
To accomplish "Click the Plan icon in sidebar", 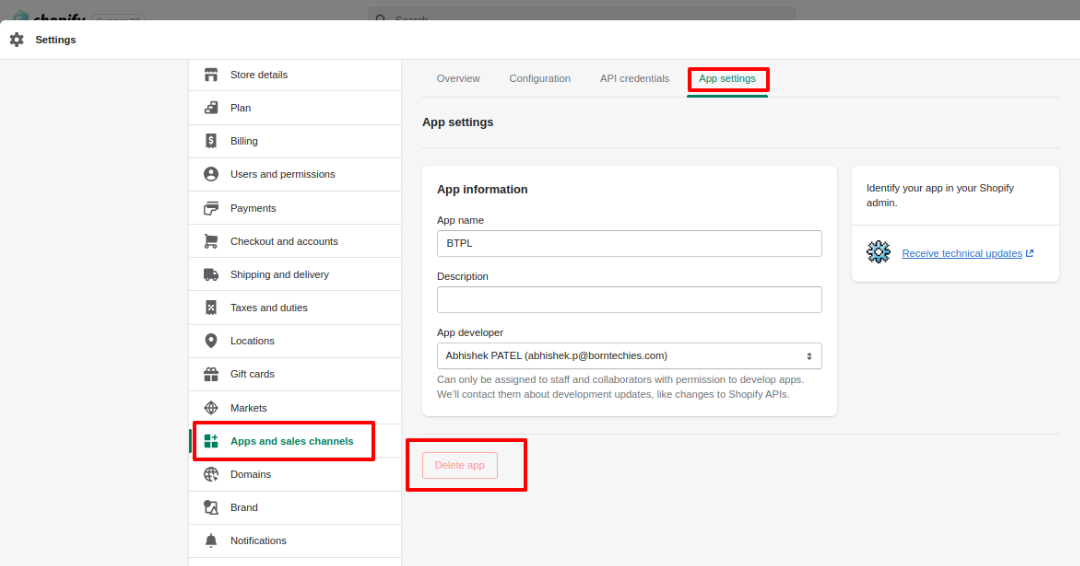I will [x=211, y=107].
